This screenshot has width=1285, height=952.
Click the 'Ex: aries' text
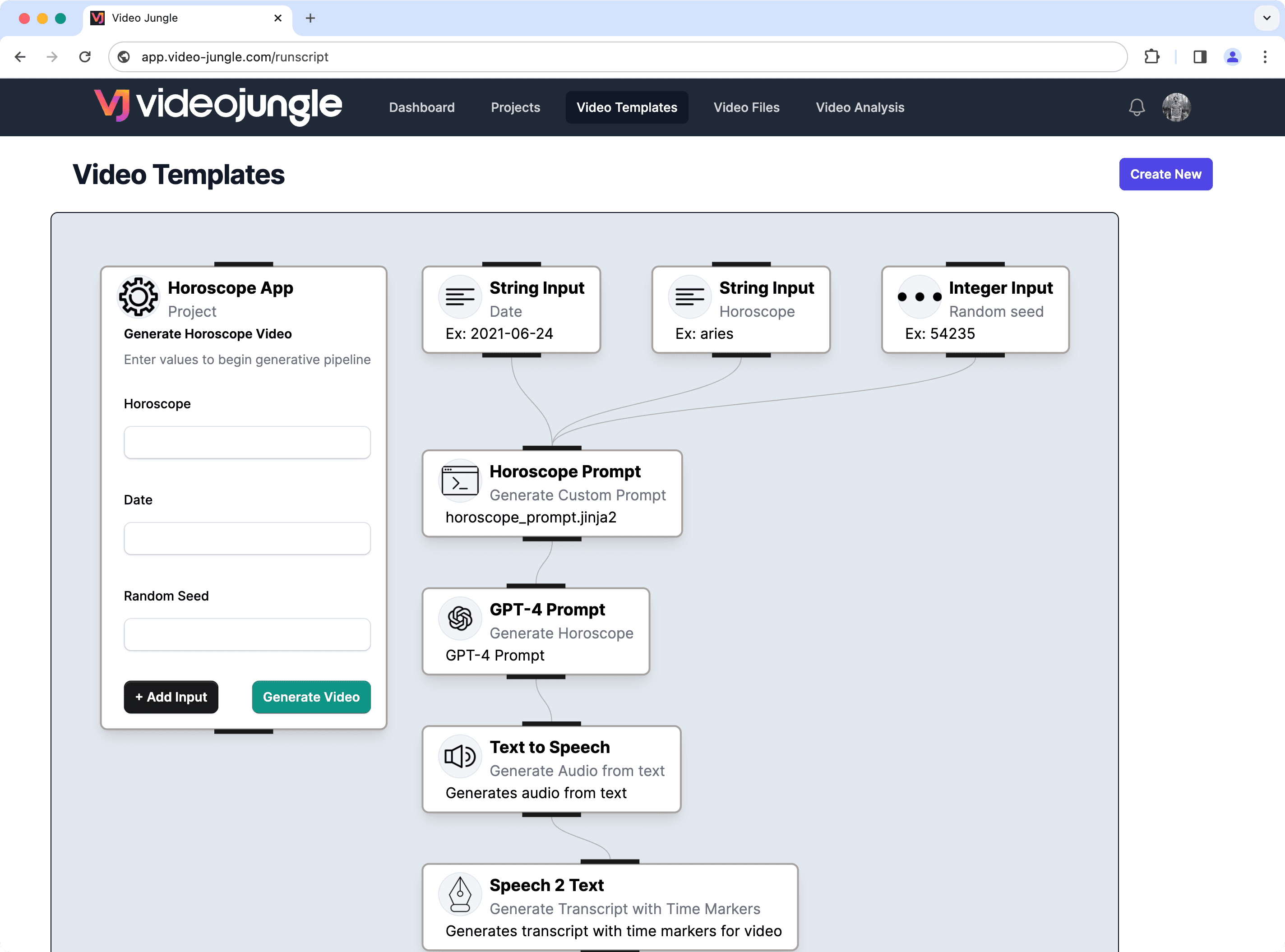click(x=704, y=334)
